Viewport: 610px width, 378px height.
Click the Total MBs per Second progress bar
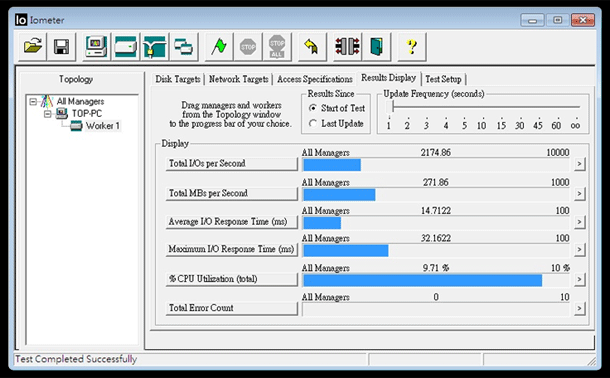(x=436, y=194)
